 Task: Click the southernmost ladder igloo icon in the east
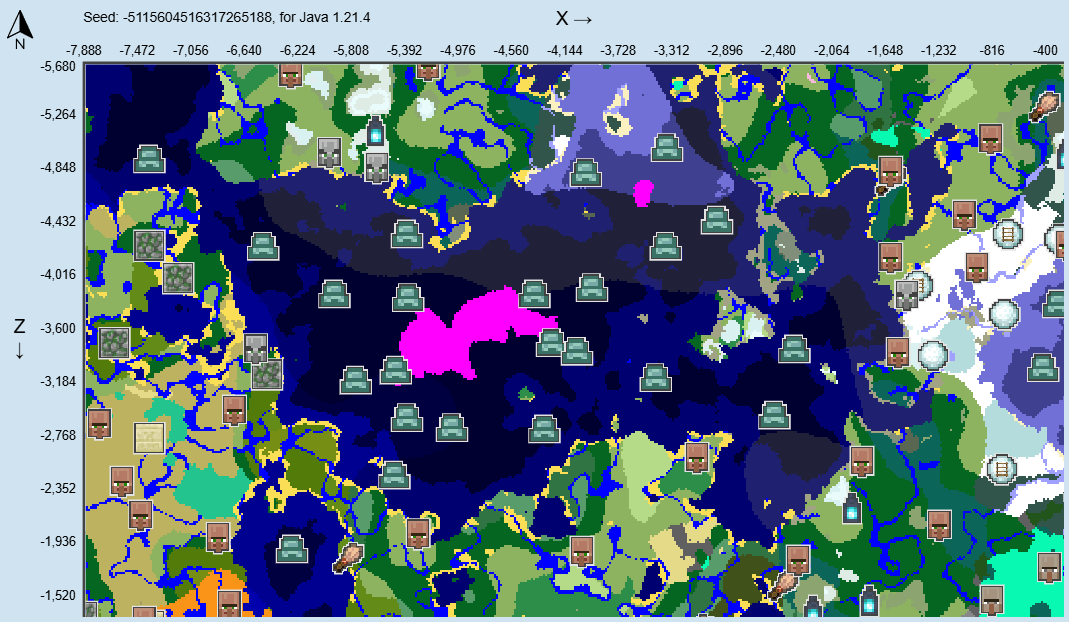pos(1002,470)
